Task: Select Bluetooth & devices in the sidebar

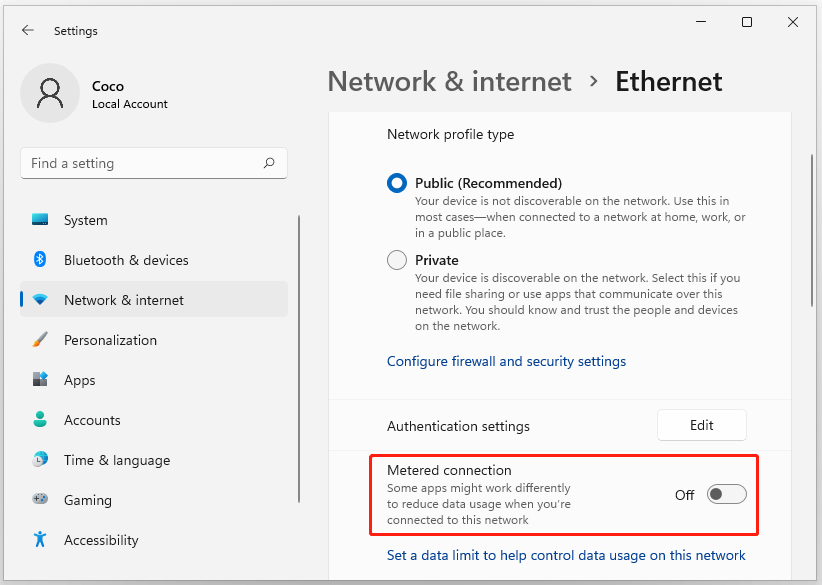Action: 123,259
